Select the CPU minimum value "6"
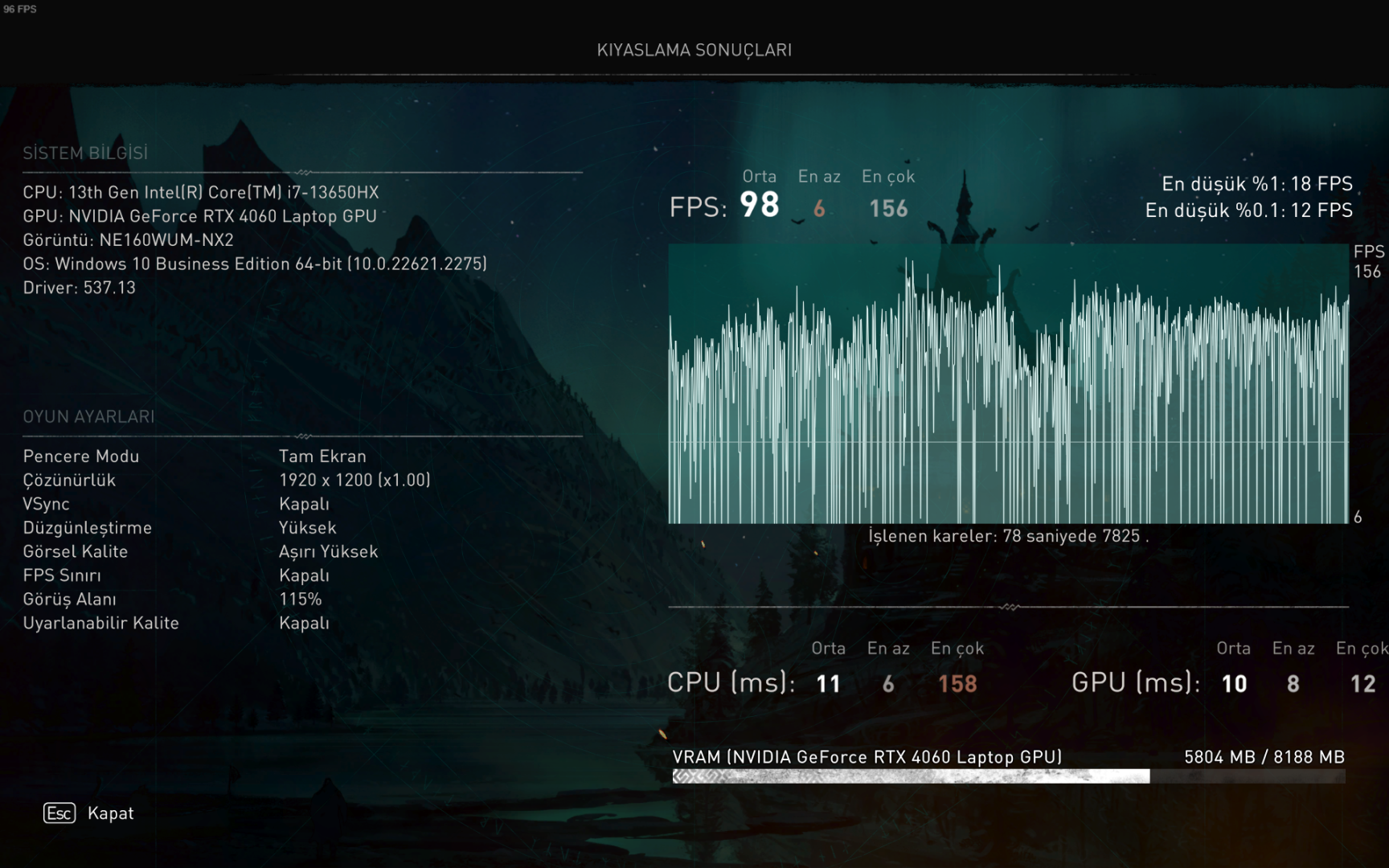 pos(888,684)
